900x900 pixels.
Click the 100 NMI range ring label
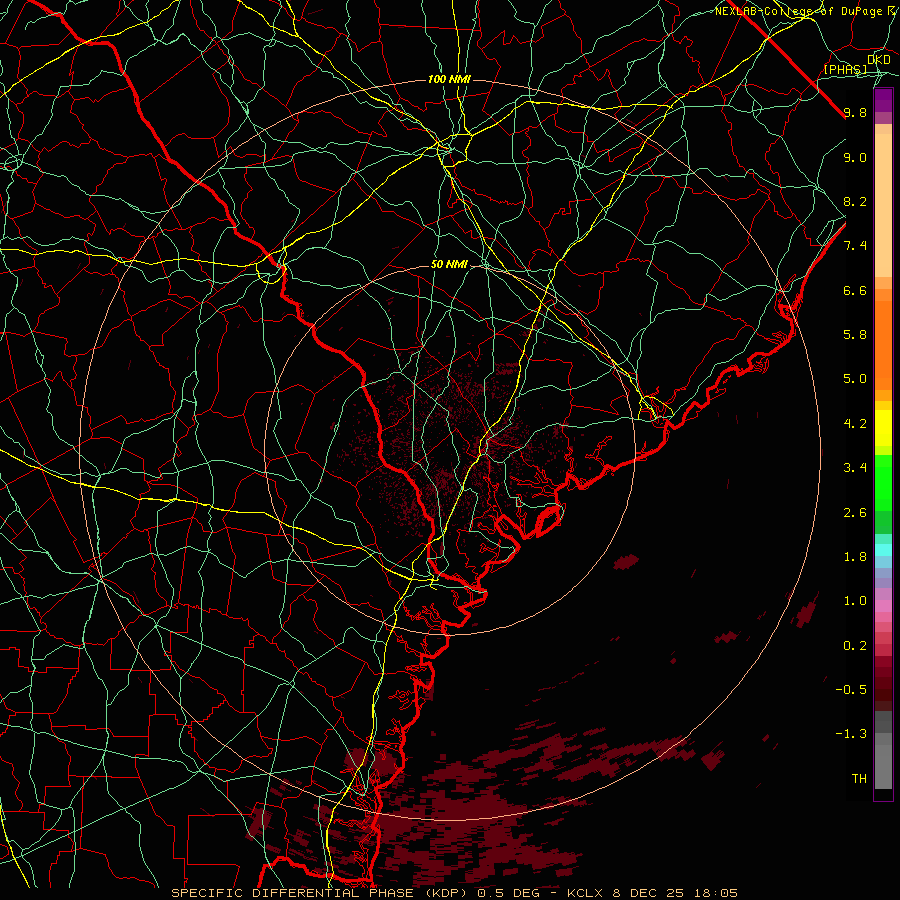pos(449,79)
